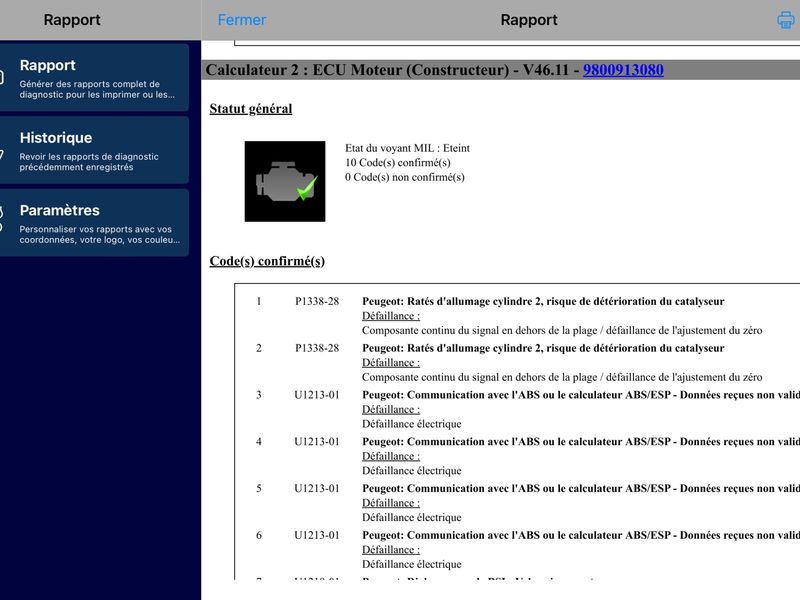Click '10 Code(s) confirmé(s)' text
Screen dimensions: 800x600
[397, 163]
